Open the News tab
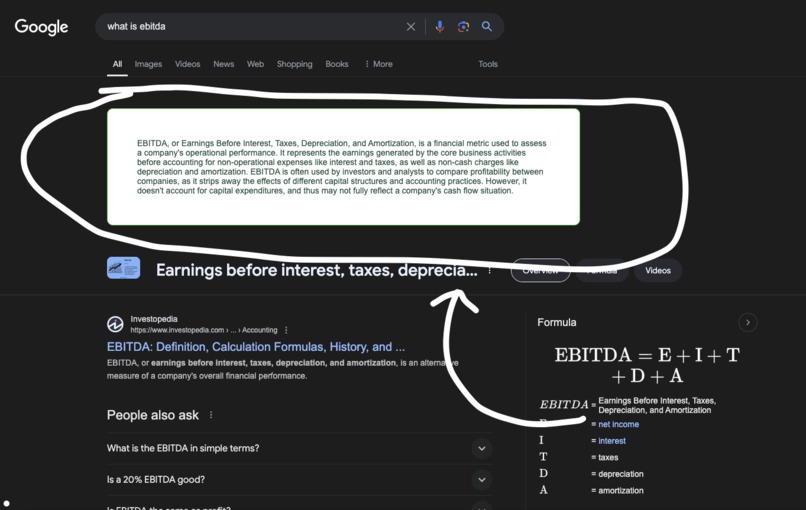The height and width of the screenshot is (510, 806). click(224, 64)
